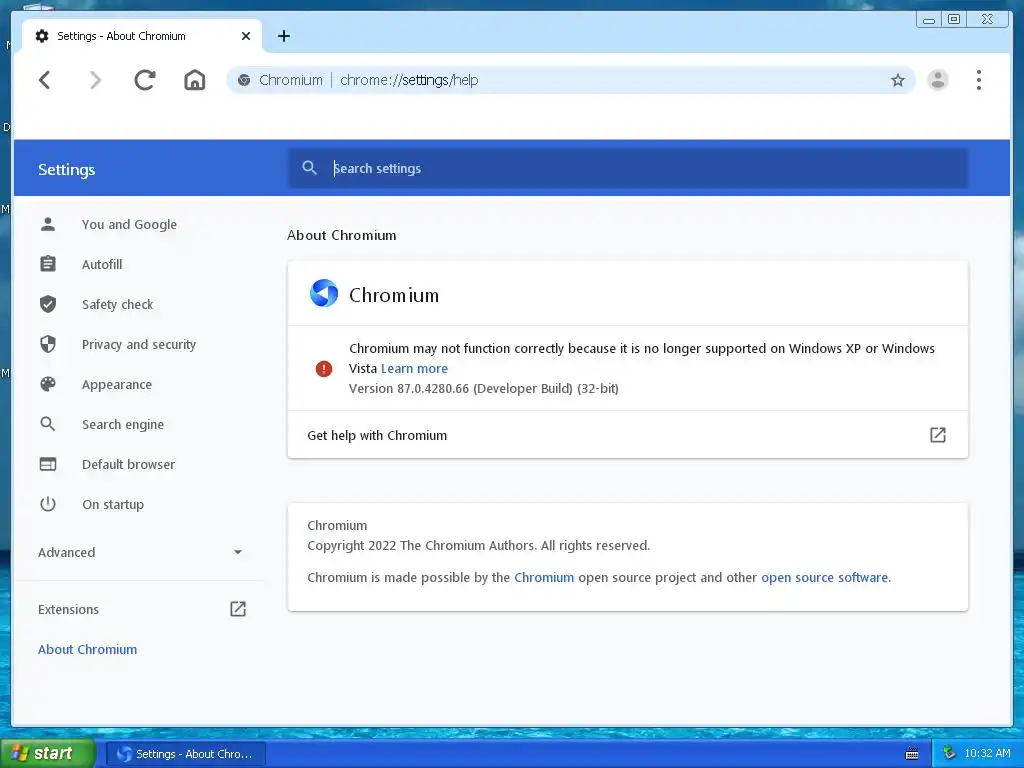Open the Chromium open source project link
1024x768 pixels.
pos(544,577)
